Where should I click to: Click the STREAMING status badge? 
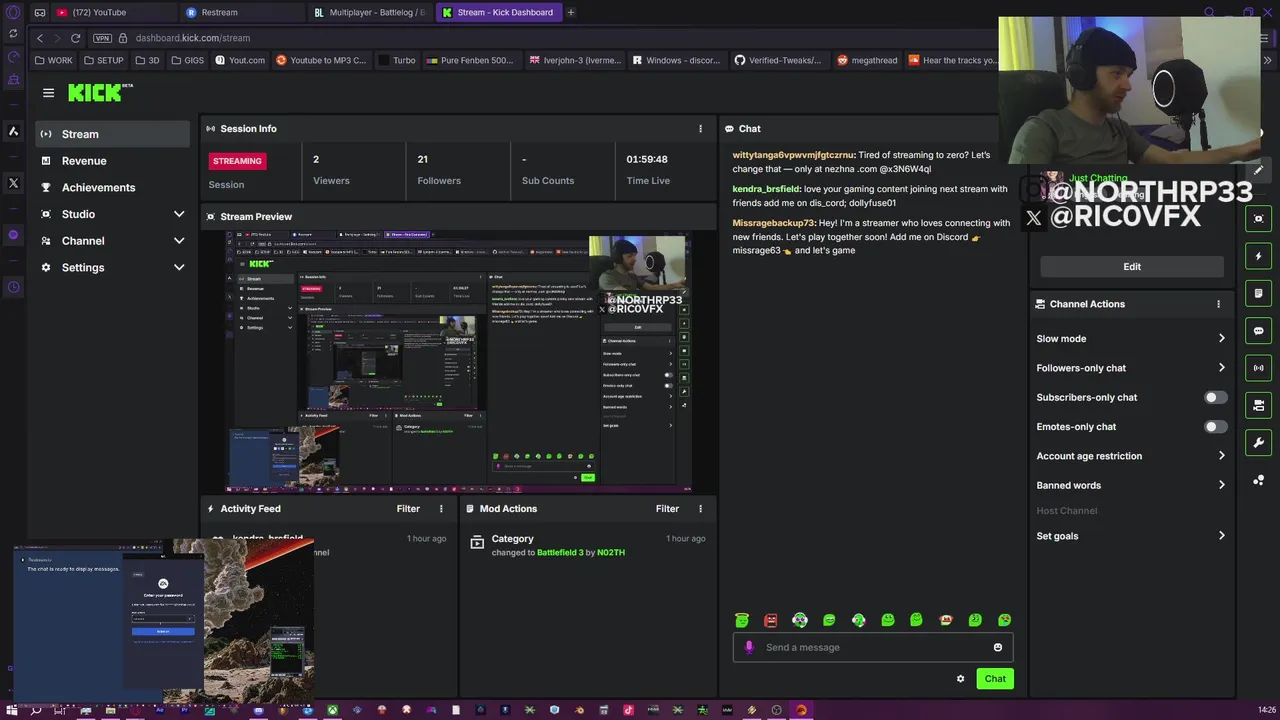pyautogui.click(x=237, y=161)
